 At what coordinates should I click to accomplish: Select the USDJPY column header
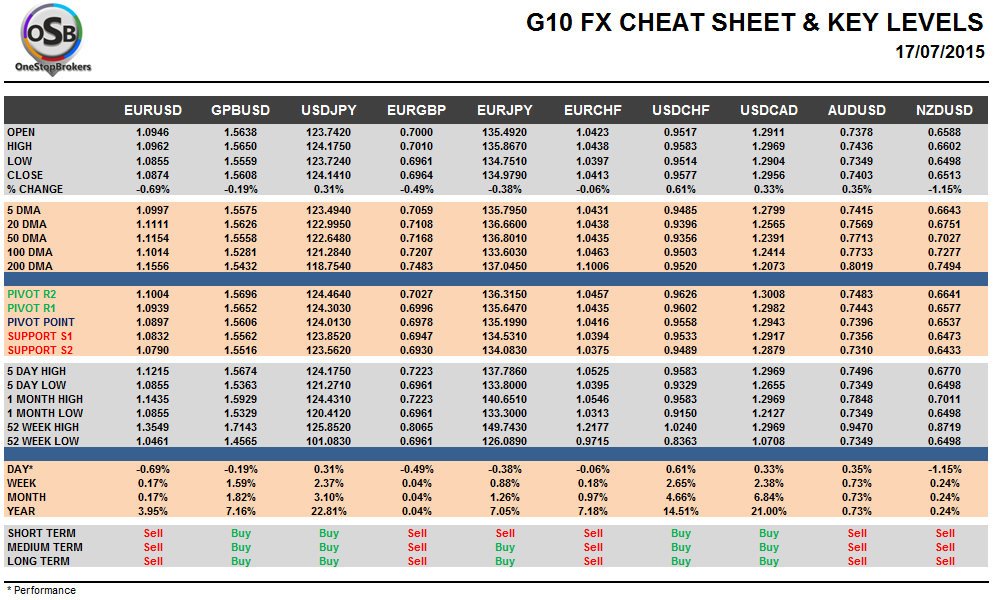[329, 110]
